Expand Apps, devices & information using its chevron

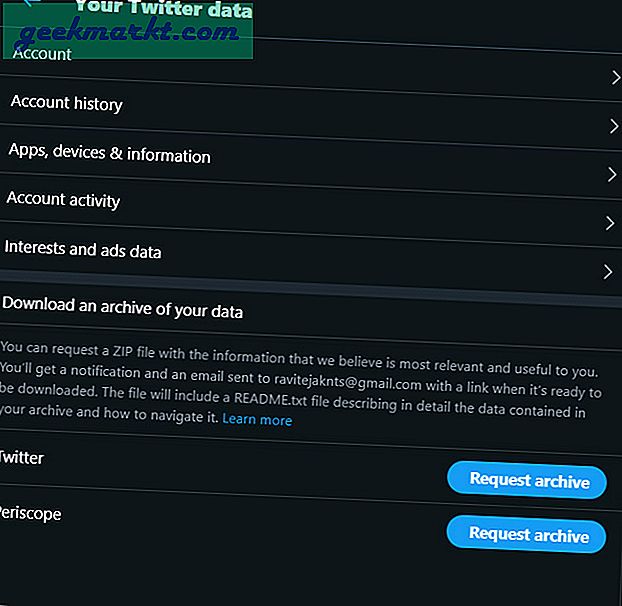[x=612, y=174]
